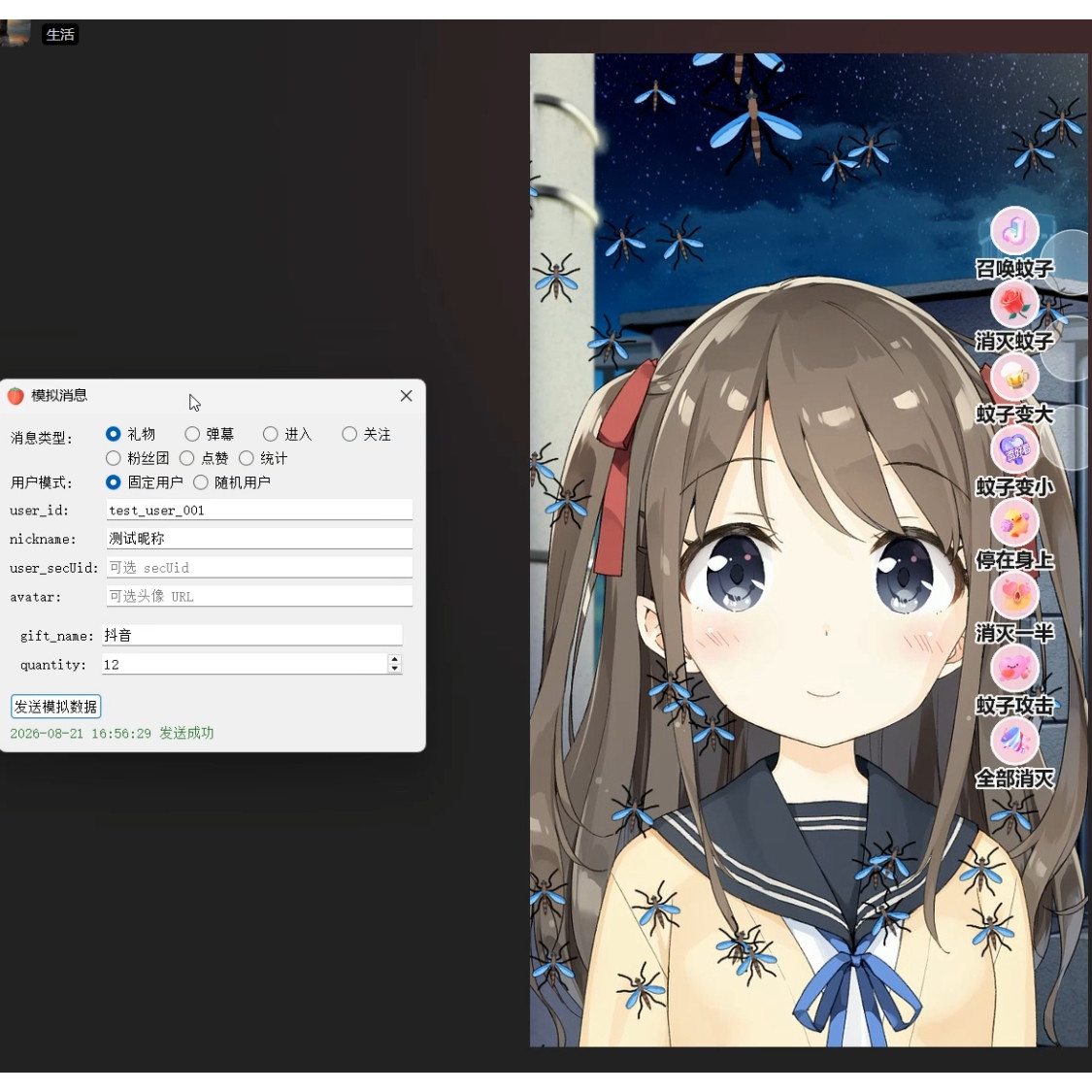The height and width of the screenshot is (1092, 1092).
Task: Select the 粉丝团 message type radio
Action: tap(113, 458)
